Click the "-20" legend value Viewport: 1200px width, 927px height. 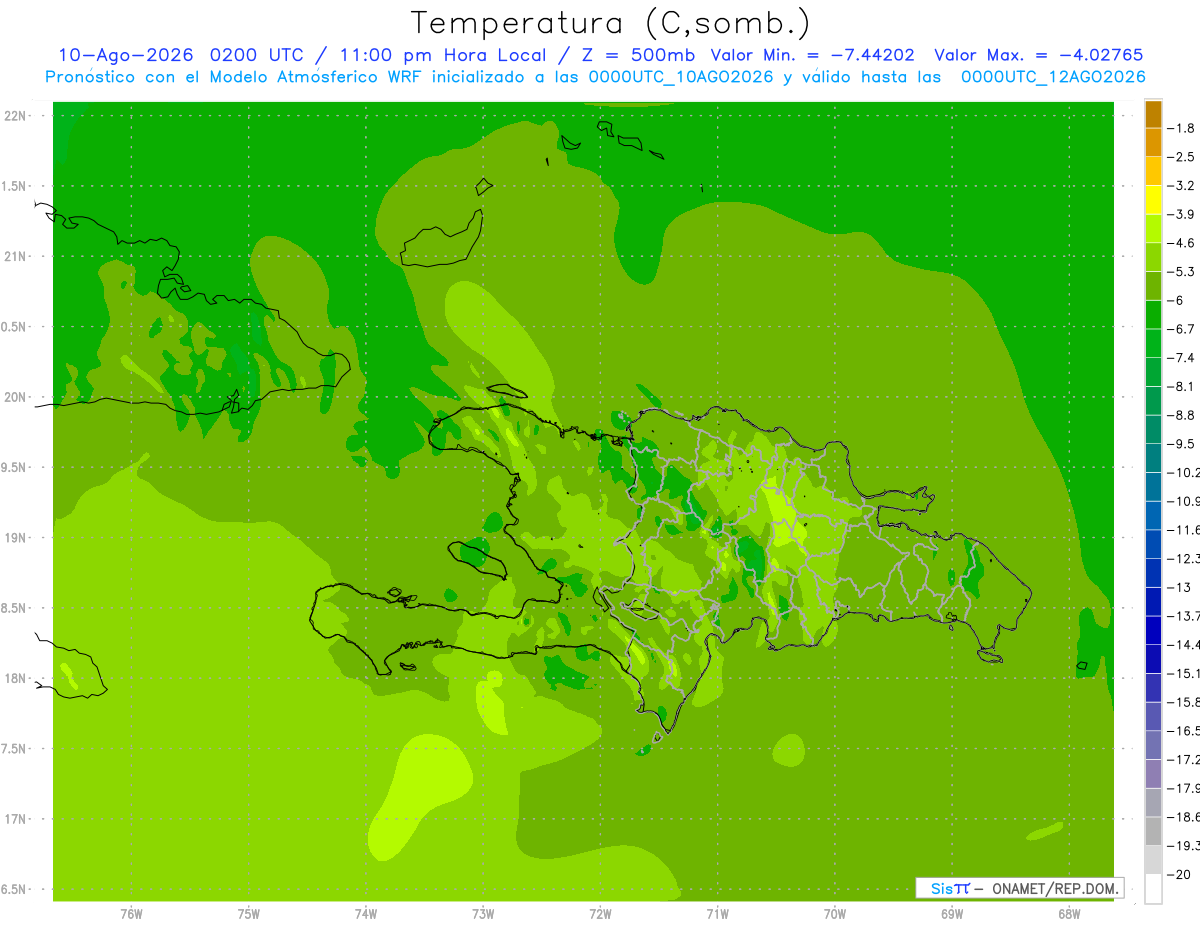(x=1178, y=874)
